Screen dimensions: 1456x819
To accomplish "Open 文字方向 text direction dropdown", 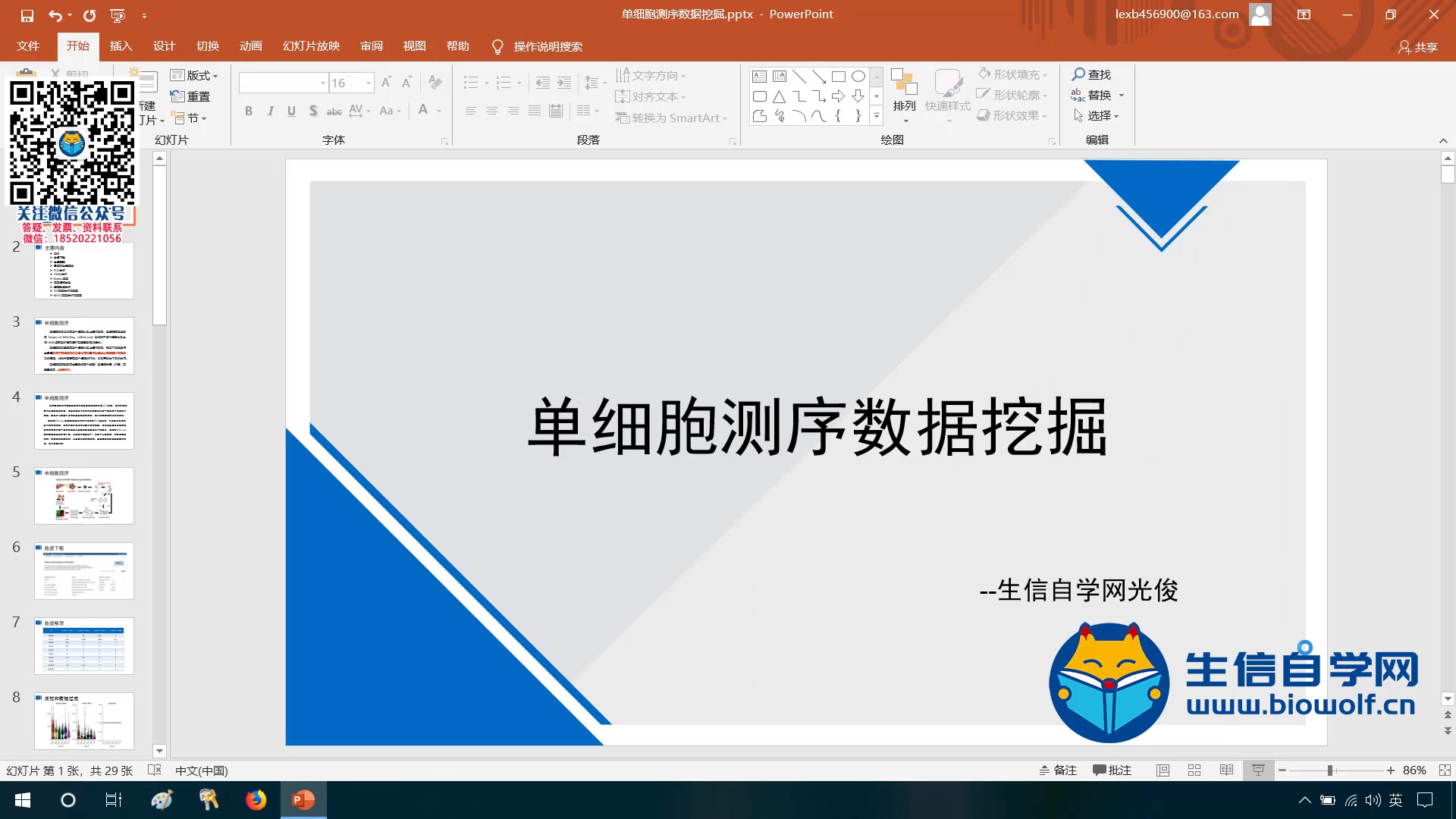I will point(651,75).
